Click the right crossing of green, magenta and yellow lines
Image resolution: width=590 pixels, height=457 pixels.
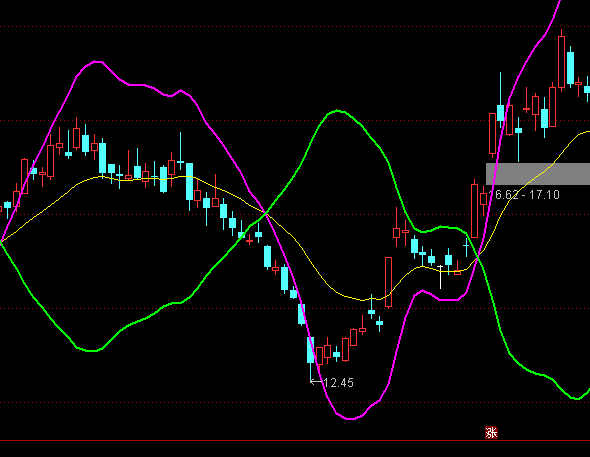(478, 258)
